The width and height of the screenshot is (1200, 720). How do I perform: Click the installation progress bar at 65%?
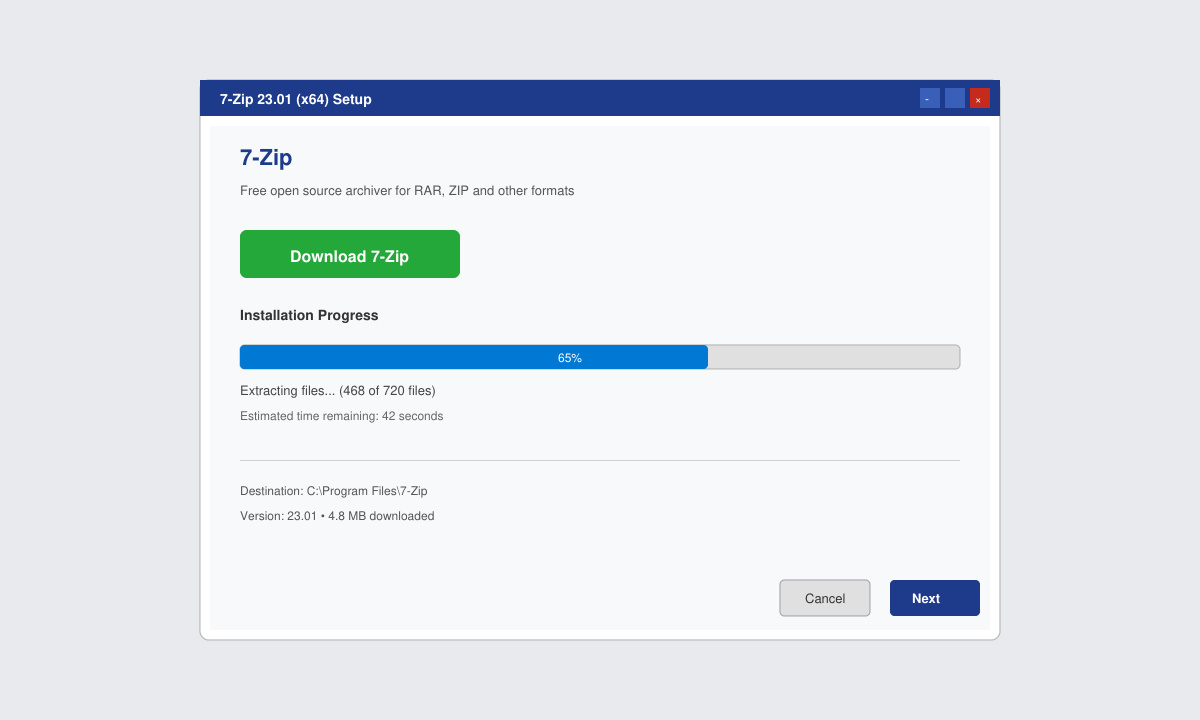pos(600,357)
